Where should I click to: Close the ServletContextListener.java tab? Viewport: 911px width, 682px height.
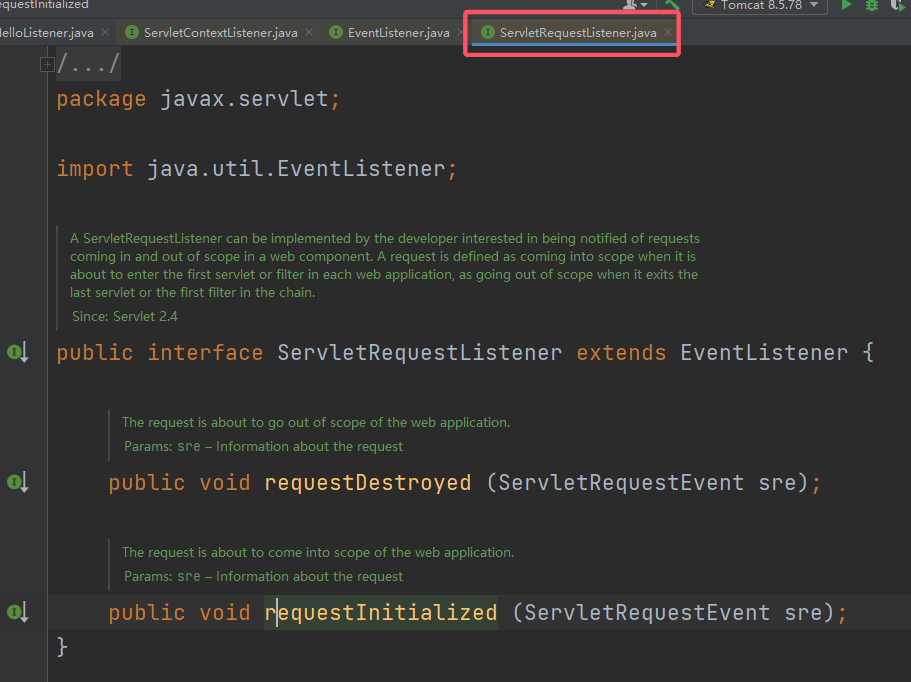(309, 32)
